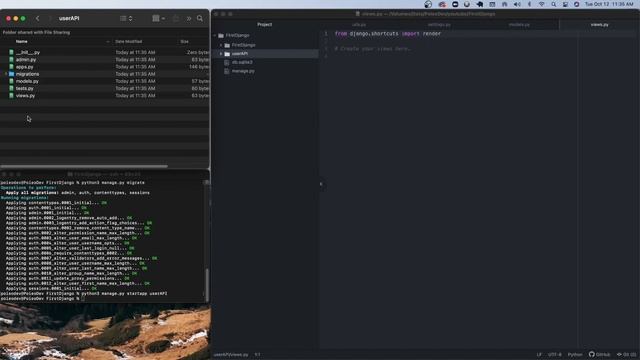640x360 pixels.
Task: Open Spotlight search from the macOS menu bar
Action: click(553, 4)
